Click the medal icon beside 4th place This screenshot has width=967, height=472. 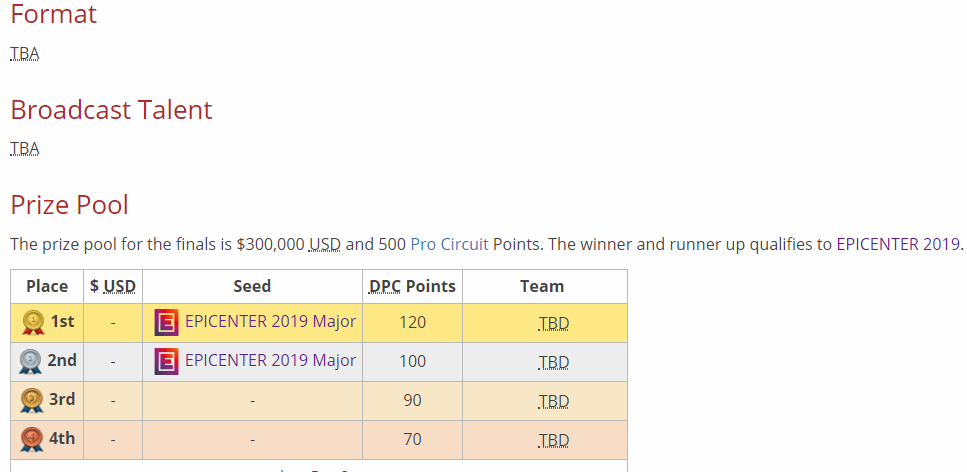[31, 439]
